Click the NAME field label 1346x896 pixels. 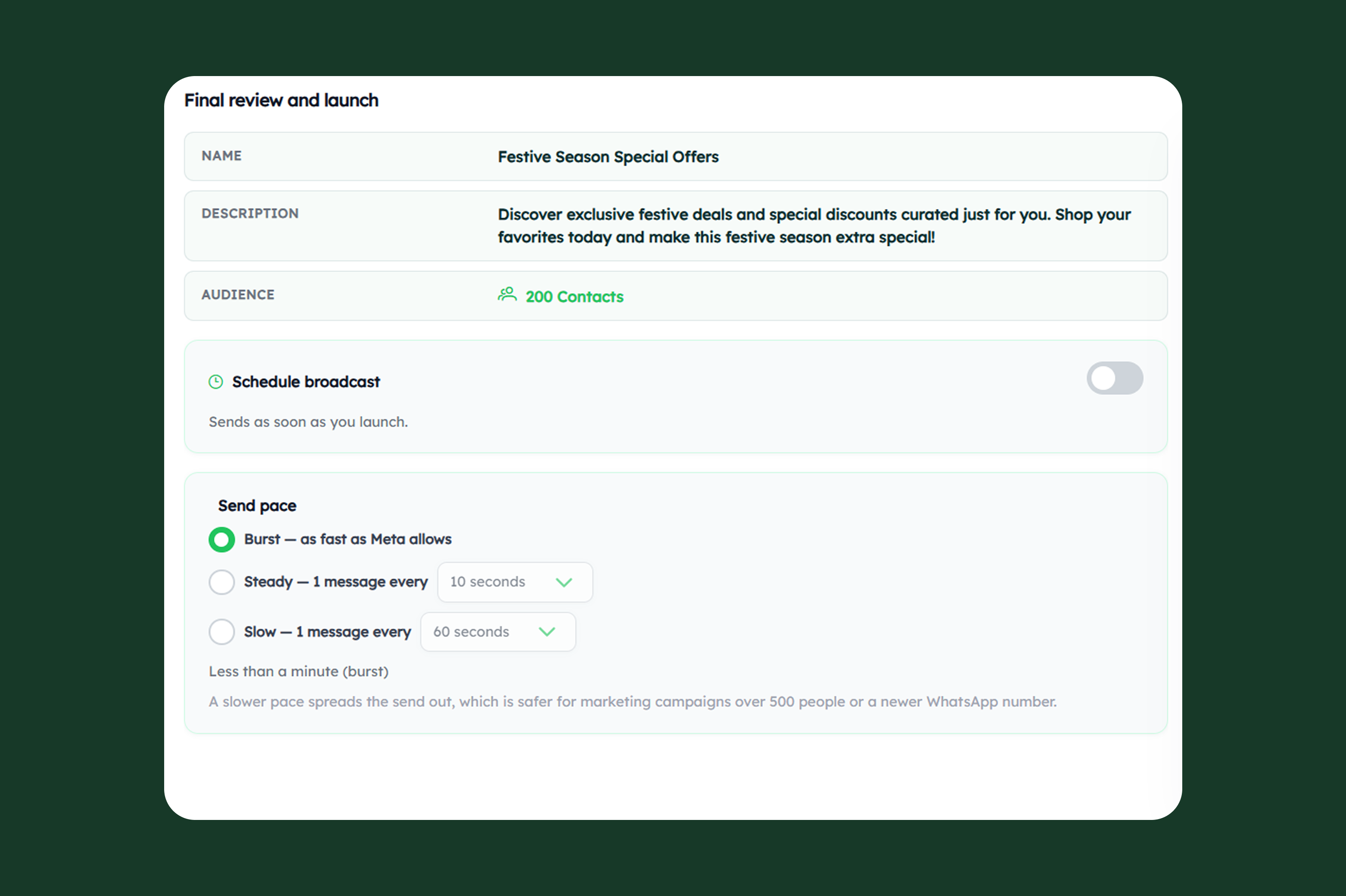tap(222, 156)
